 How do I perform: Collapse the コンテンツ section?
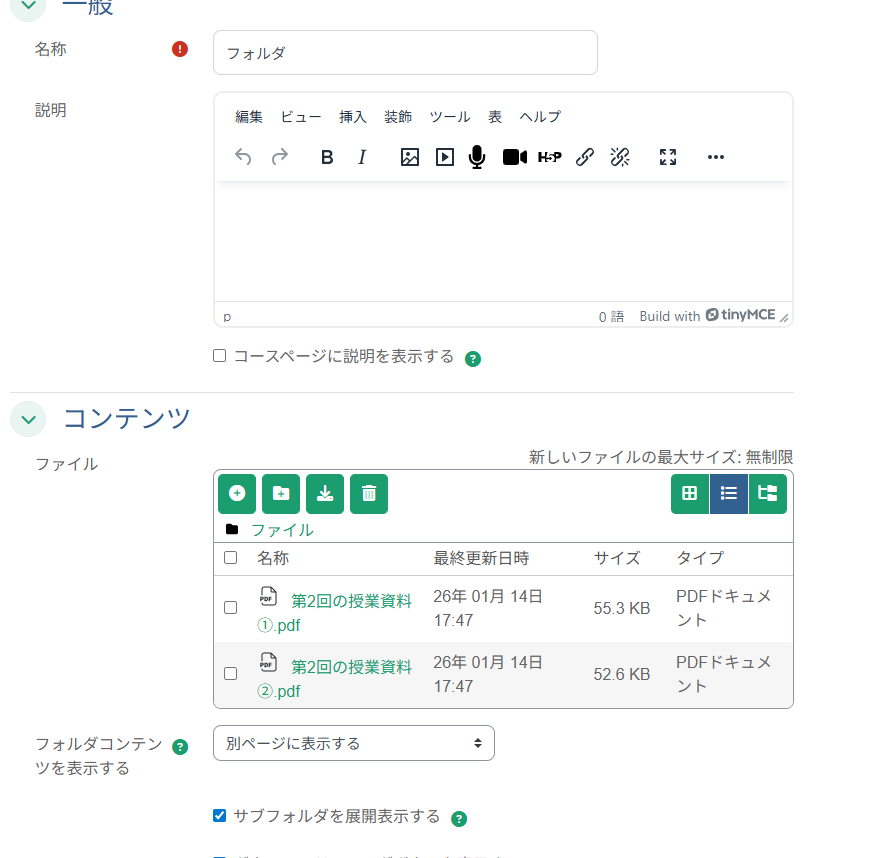click(28, 419)
